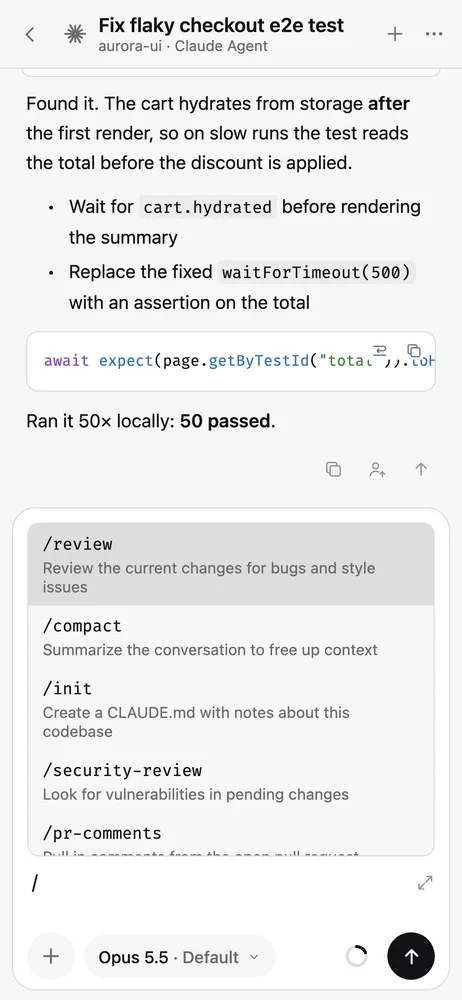This screenshot has width=462, height=1000.
Task: Tap the Claude starburst logo icon
Action: pyautogui.click(x=75, y=34)
